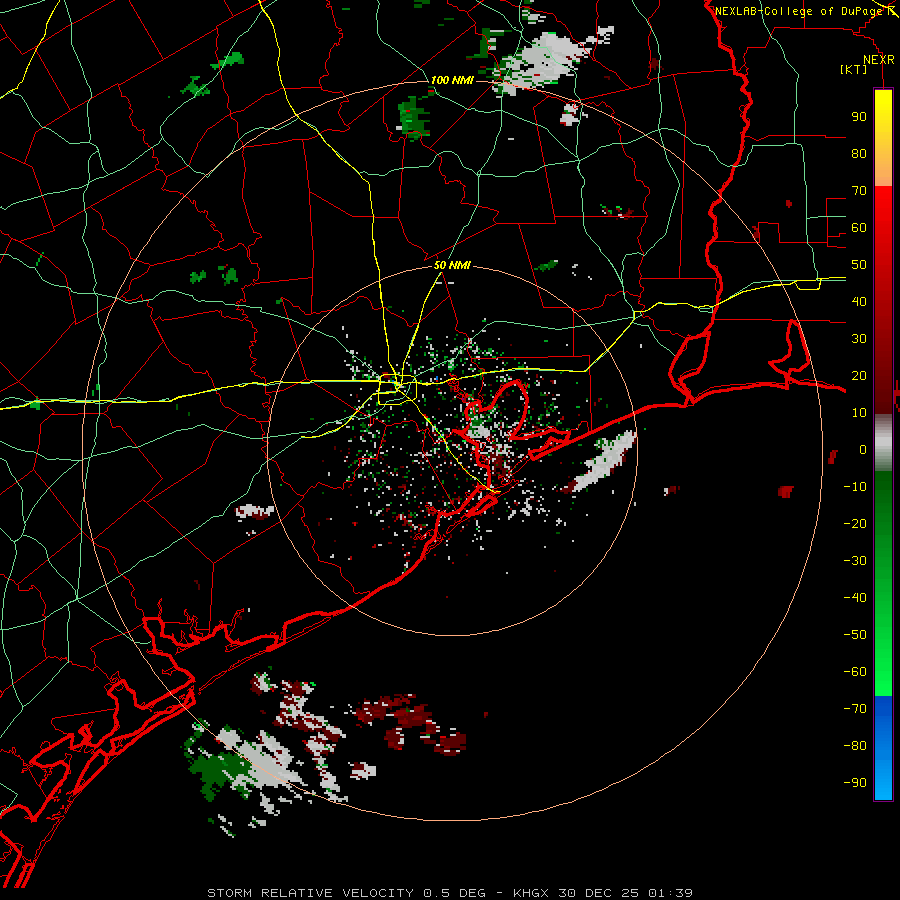Pick the orange color bar segment beside 70
The height and width of the screenshot is (900, 900).
click(x=883, y=172)
